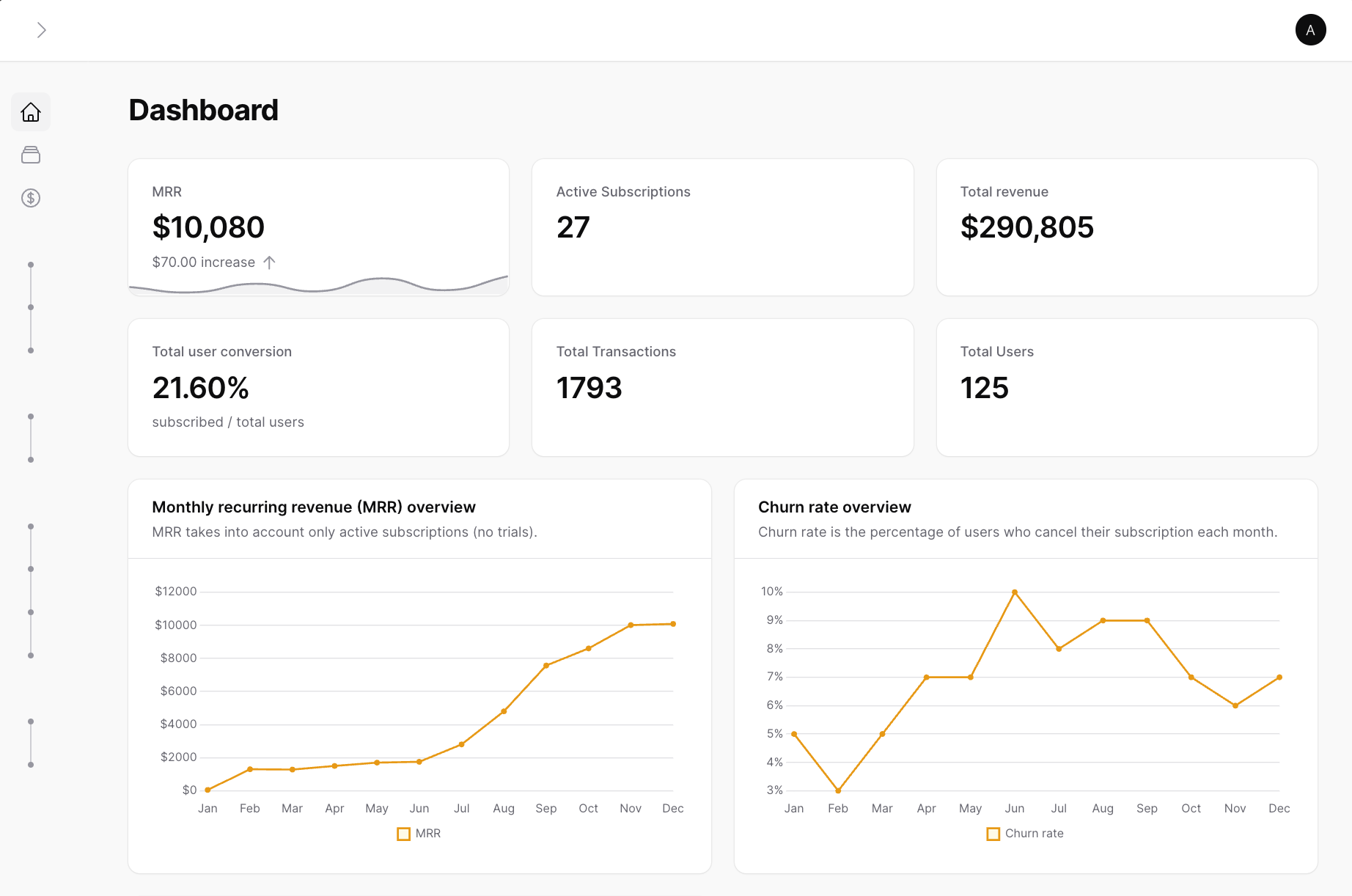Click the MRR sparkline graph
The height and width of the screenshot is (896, 1352).
pos(317,286)
